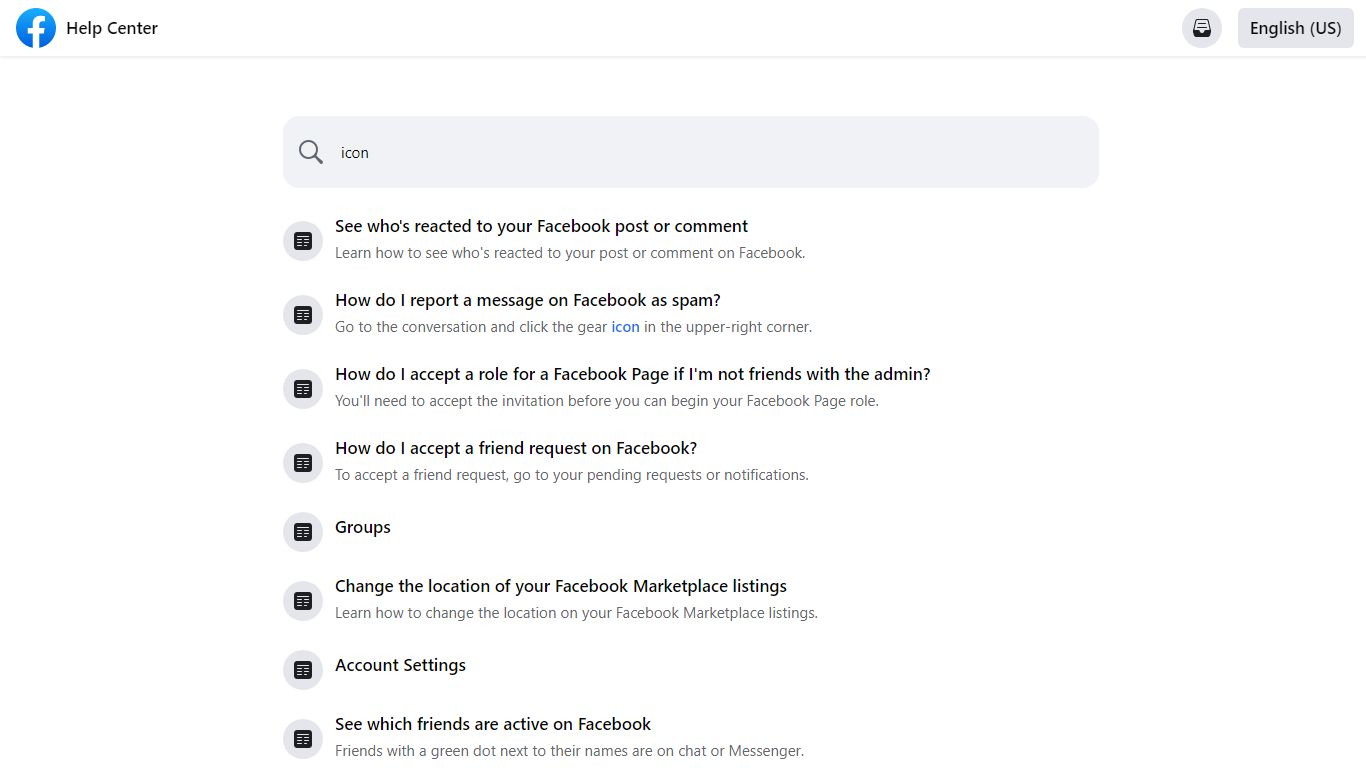Click "Learn how to see who's reacted" description
Viewport: 1366px width, 768px height.
(570, 253)
